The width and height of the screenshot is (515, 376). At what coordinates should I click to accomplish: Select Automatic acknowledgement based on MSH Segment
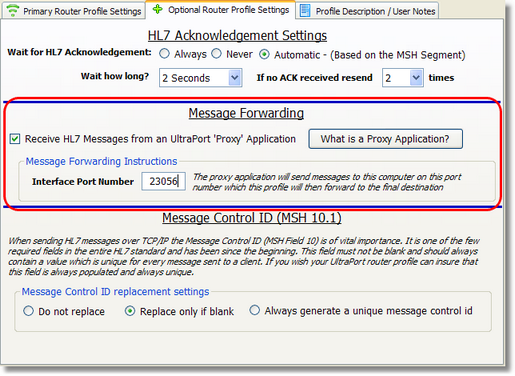(x=264, y=54)
